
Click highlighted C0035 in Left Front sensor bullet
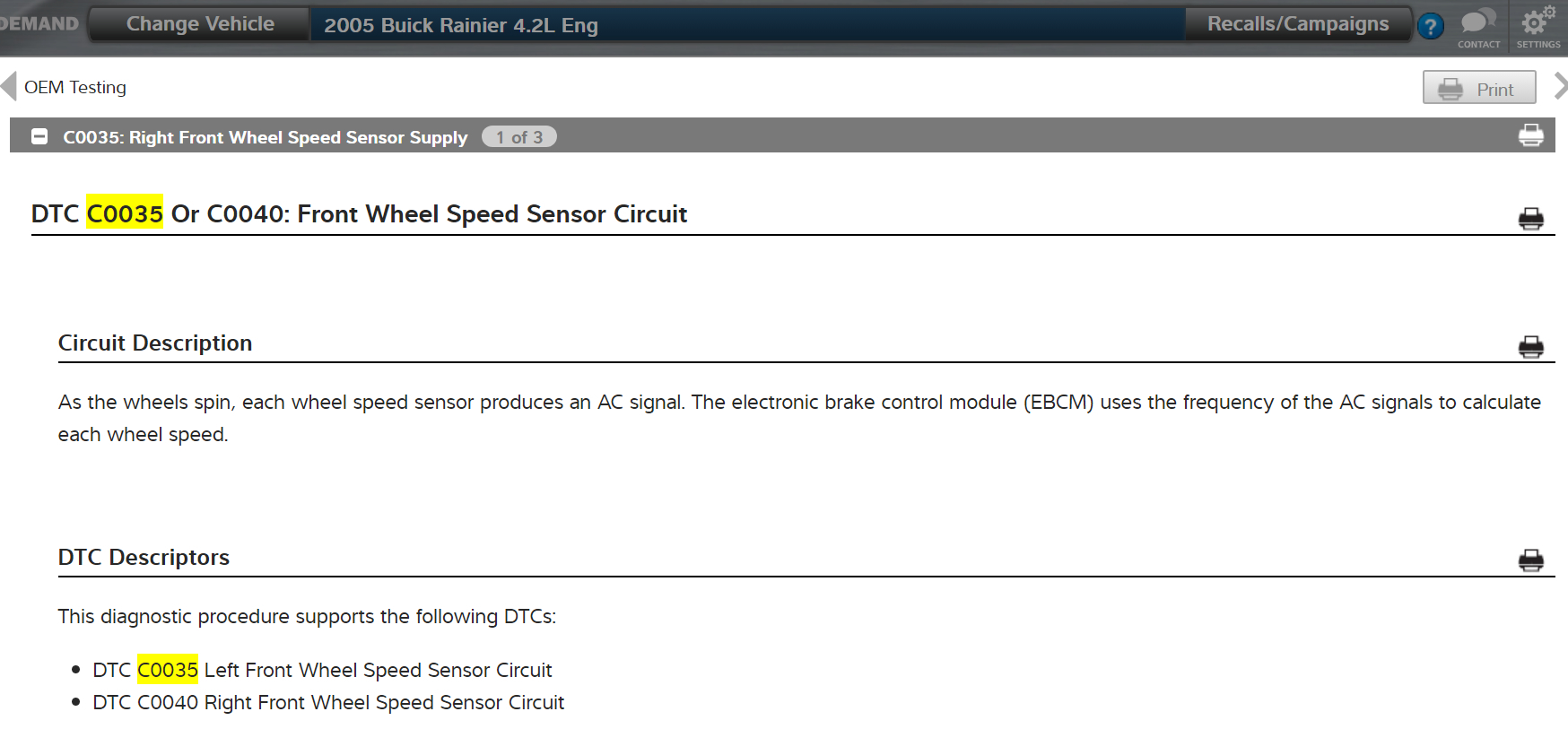[168, 670]
